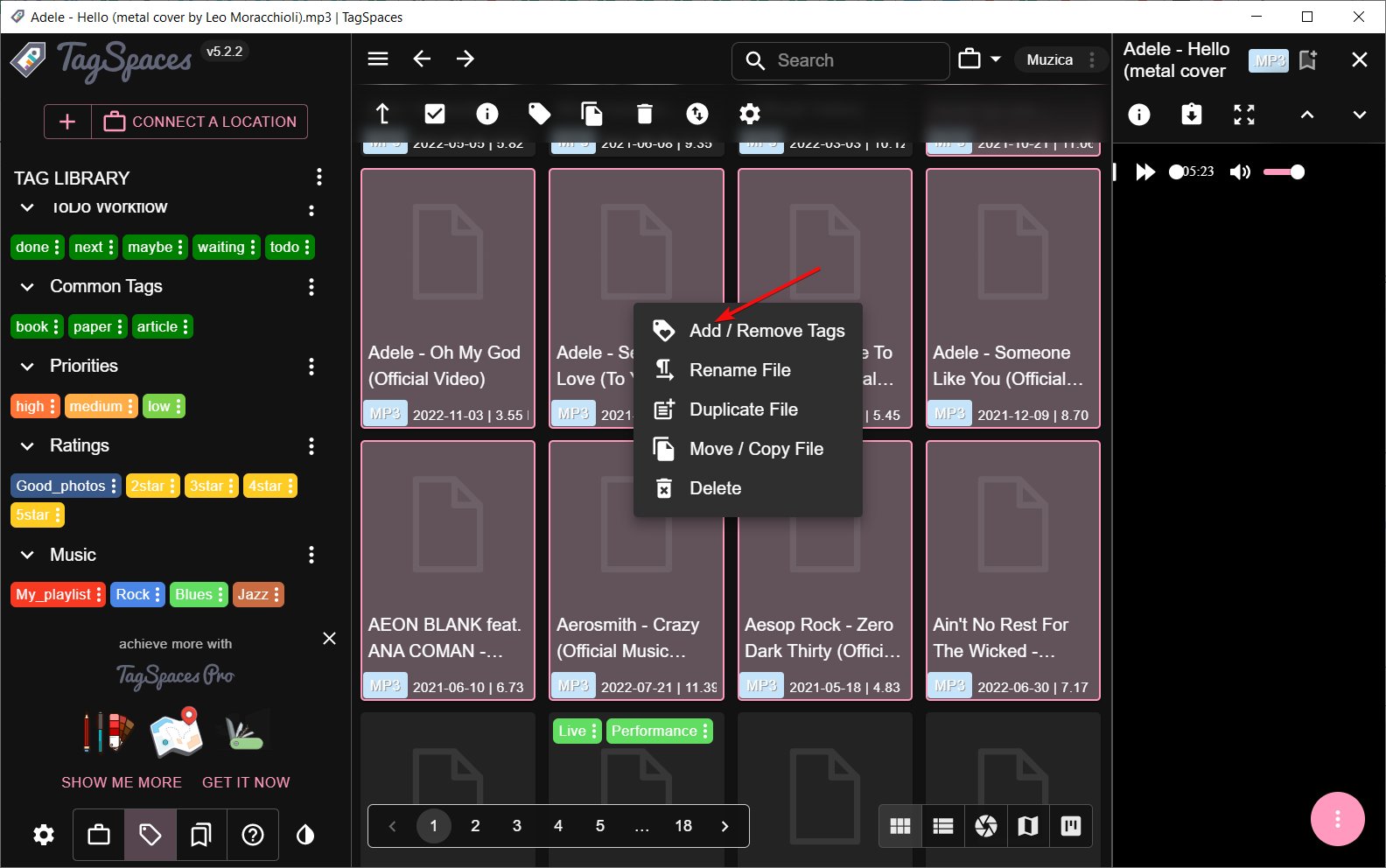Collapse the Music tag group
This screenshot has height=868, width=1386.
(27, 556)
